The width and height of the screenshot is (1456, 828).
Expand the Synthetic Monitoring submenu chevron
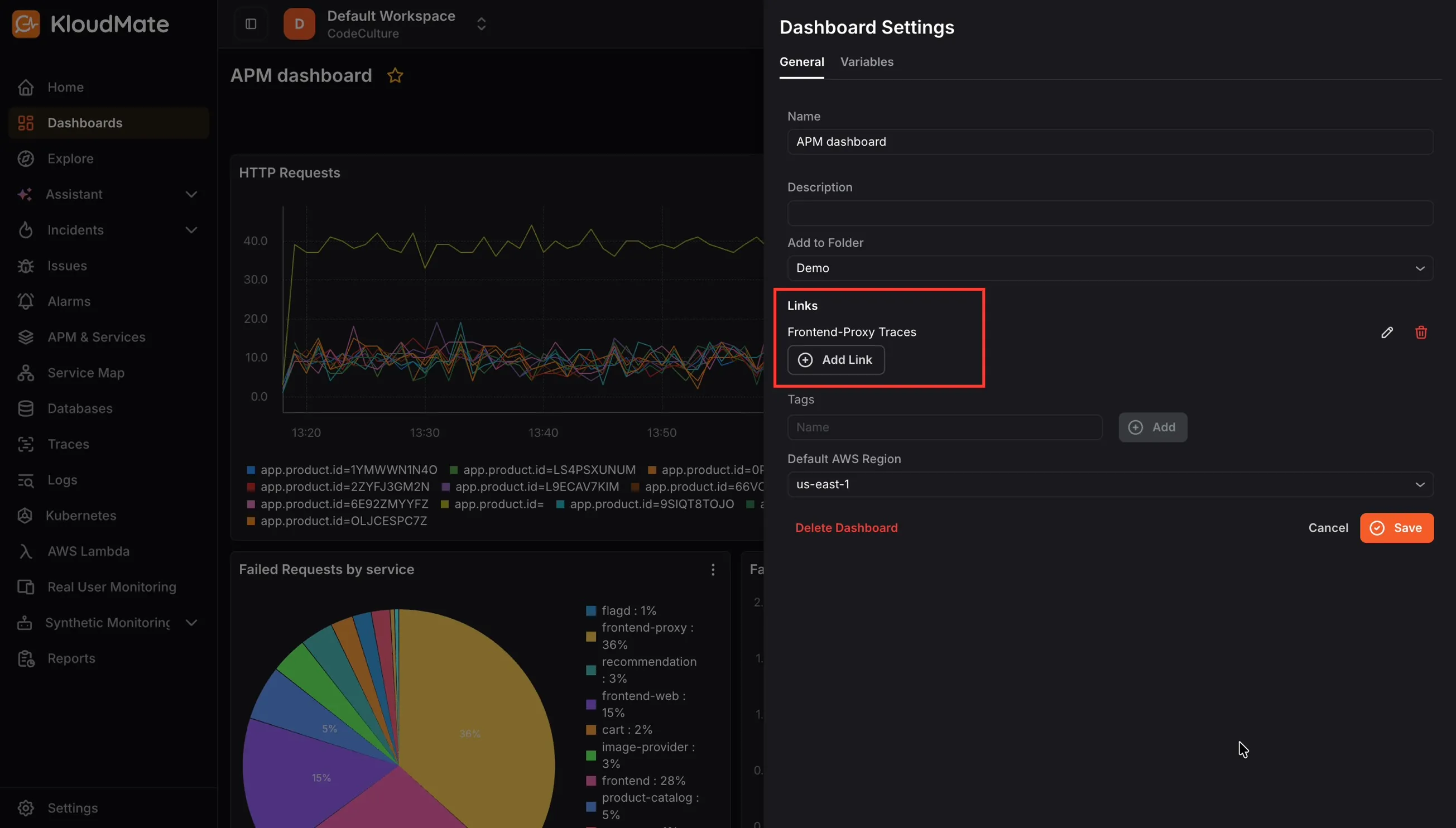(x=191, y=623)
